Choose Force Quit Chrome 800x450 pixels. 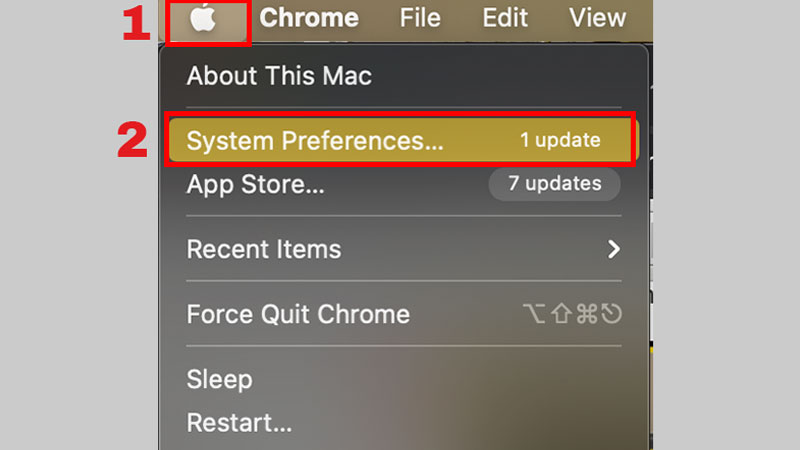point(298,314)
